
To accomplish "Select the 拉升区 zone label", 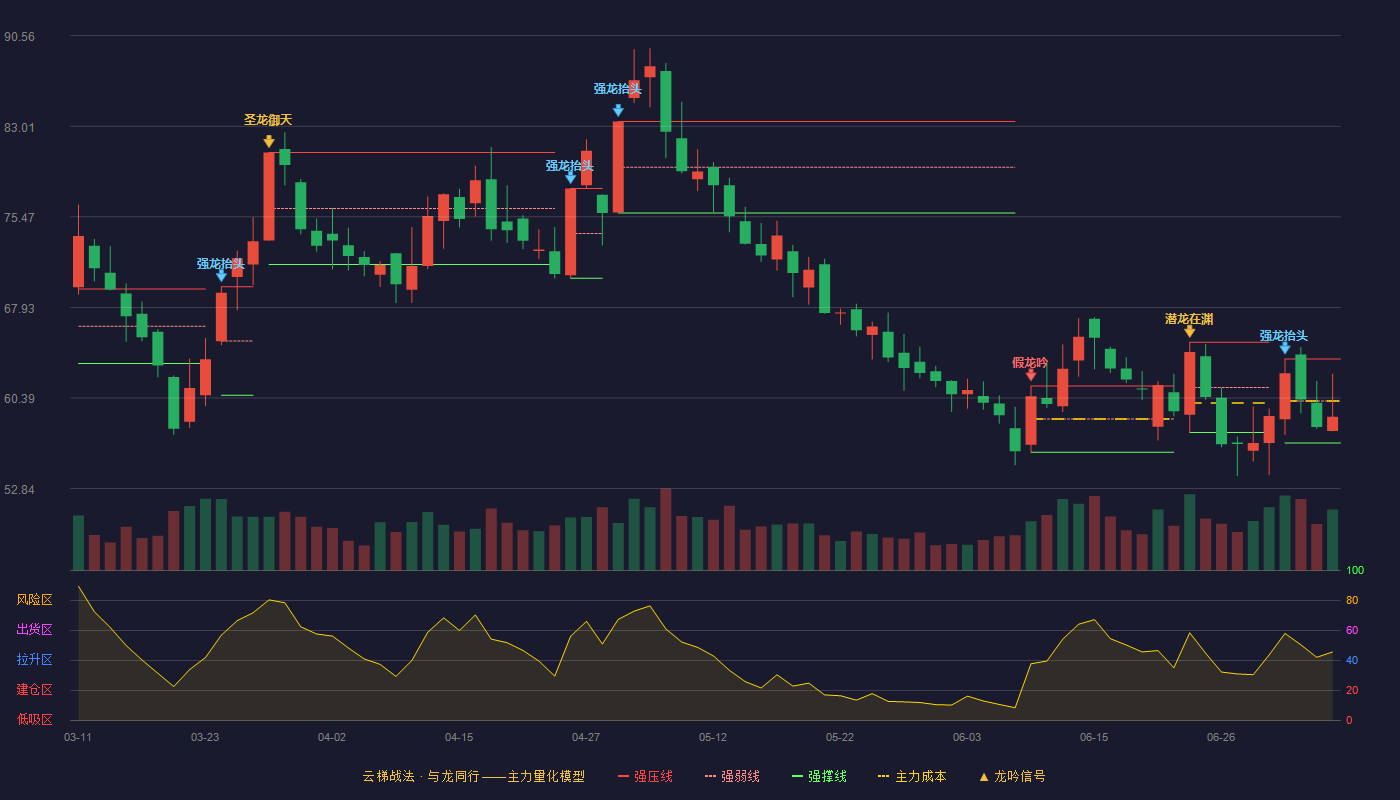I will (34, 660).
